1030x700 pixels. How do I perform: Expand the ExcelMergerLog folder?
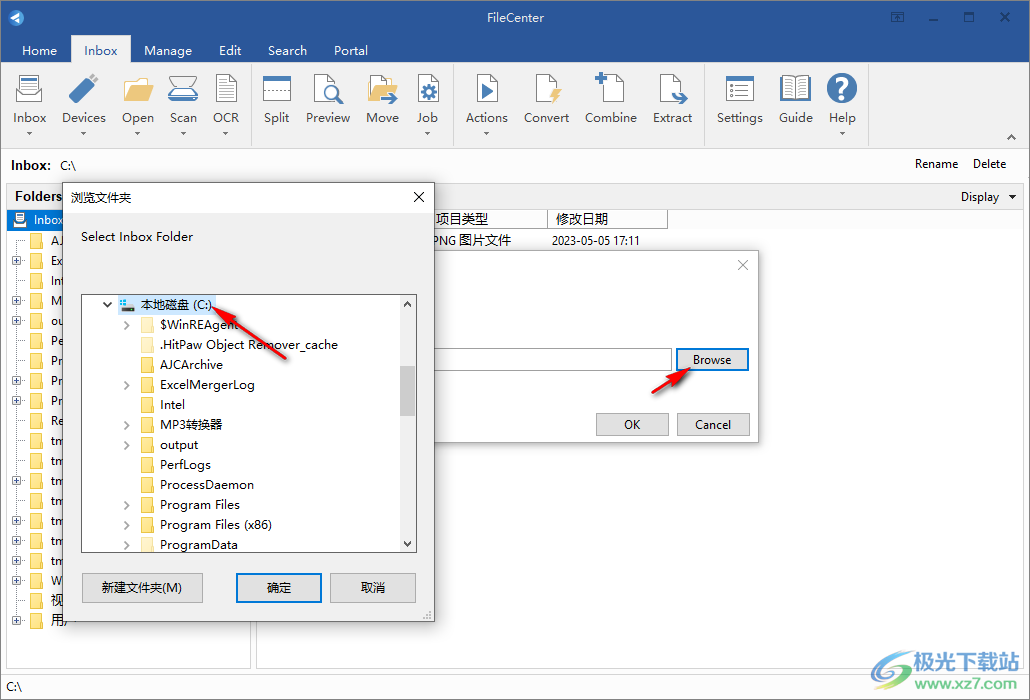[x=127, y=385]
